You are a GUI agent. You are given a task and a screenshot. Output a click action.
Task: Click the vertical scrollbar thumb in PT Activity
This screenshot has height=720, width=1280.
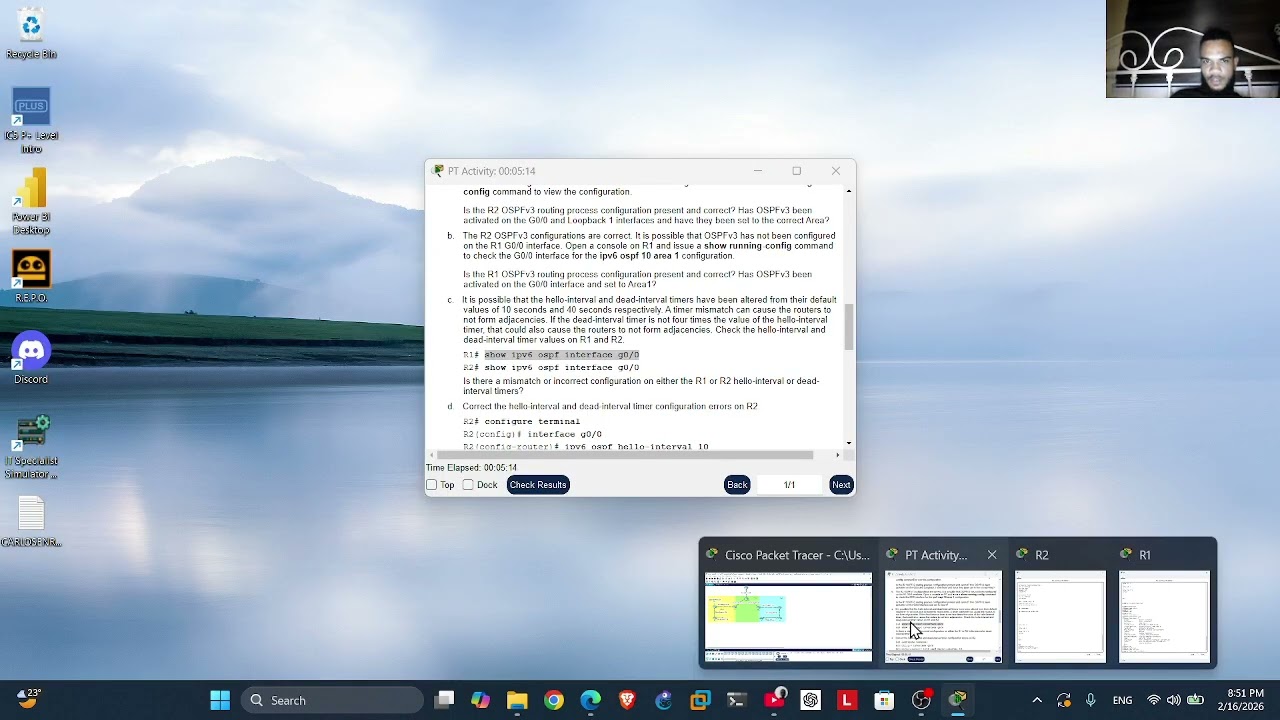849,326
